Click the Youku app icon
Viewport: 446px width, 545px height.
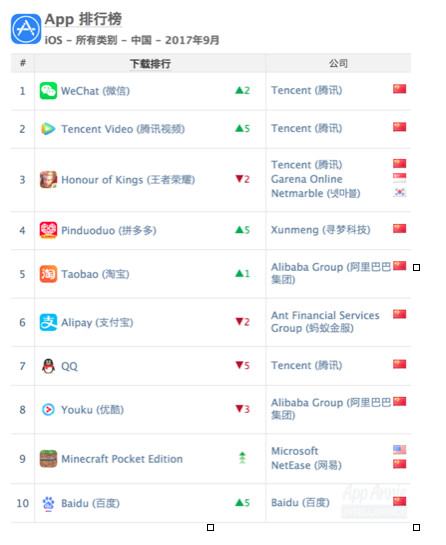click(48, 409)
